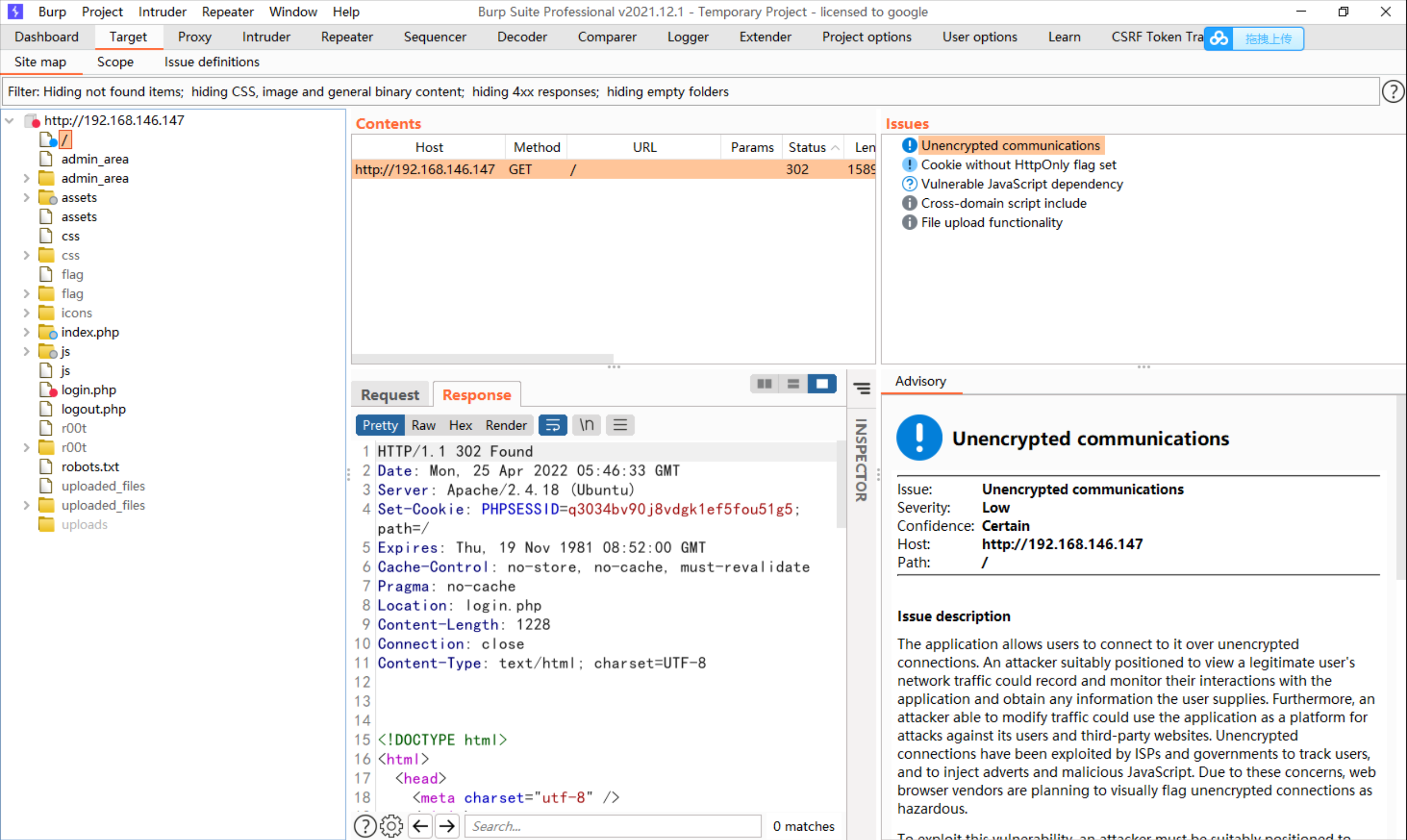This screenshot has height=840, width=1407.
Task: Expand the INSPECTOR side panel
Action: click(x=861, y=460)
